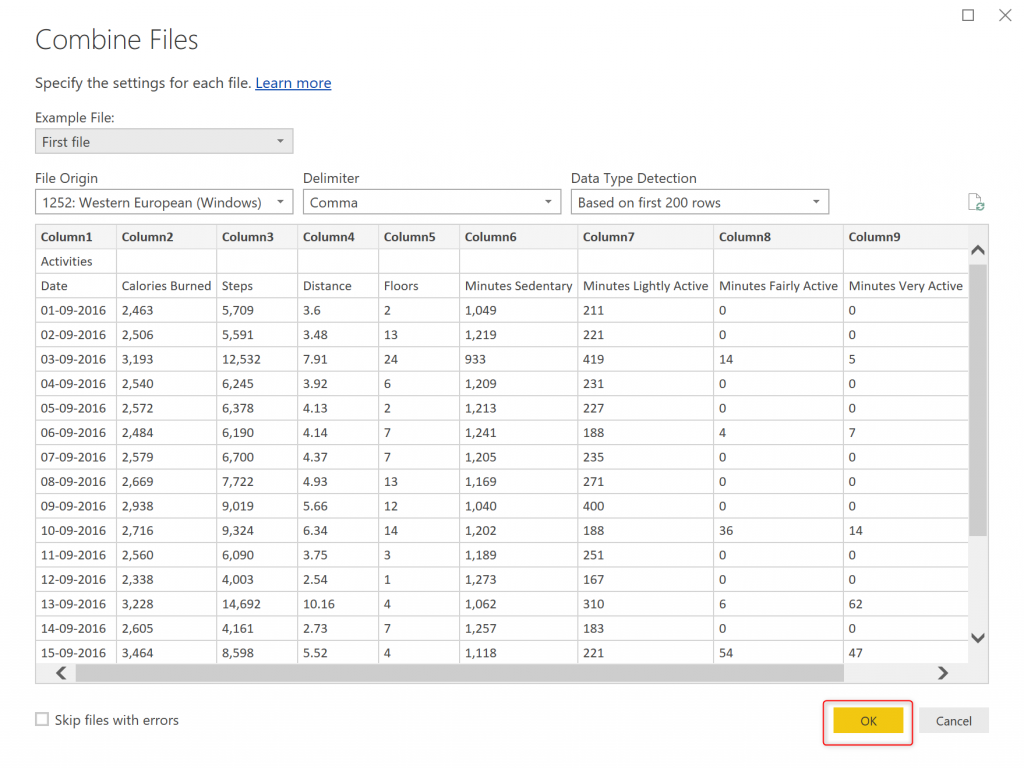
Task: Open the Learn more link
Action: coord(293,83)
